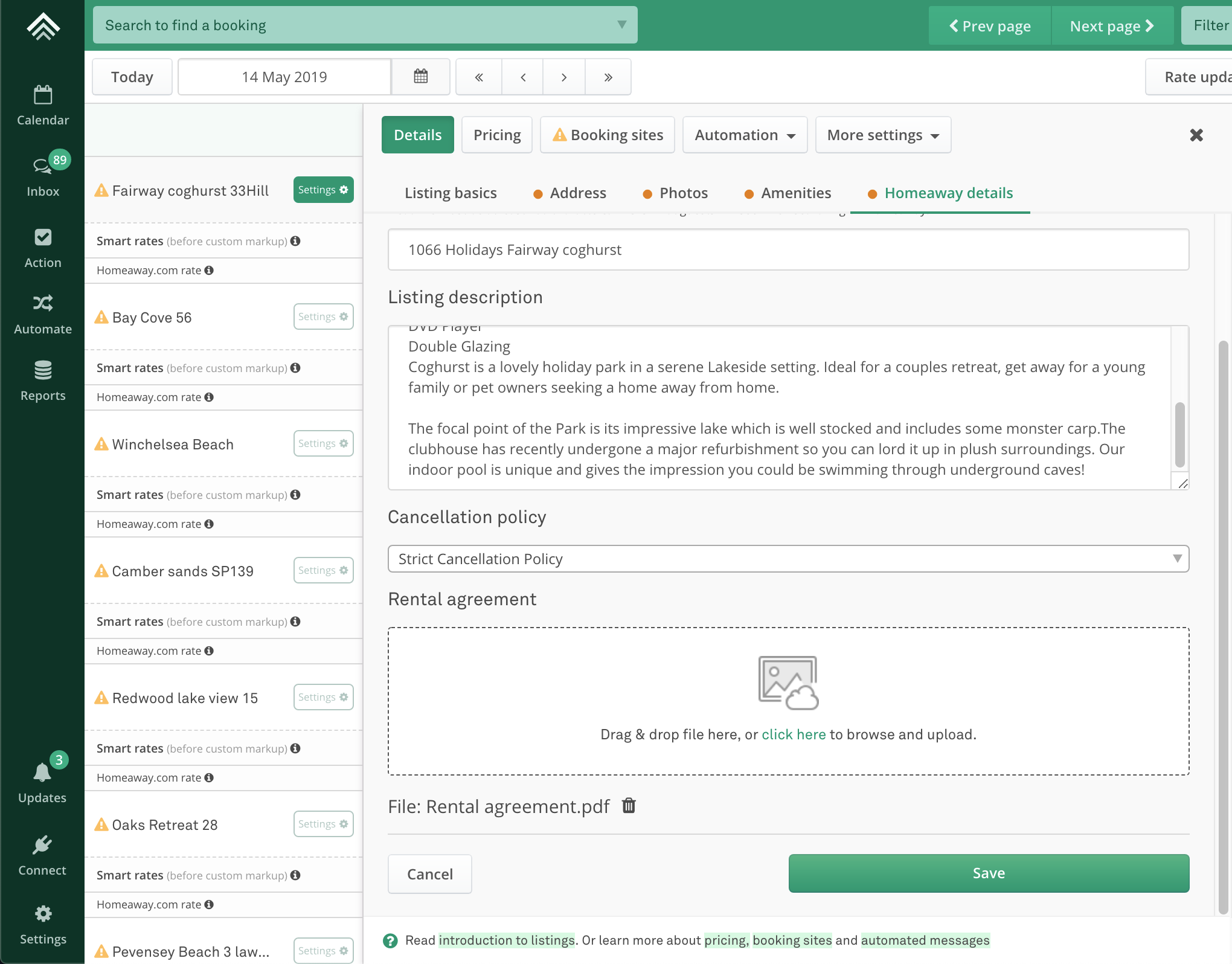The width and height of the screenshot is (1232, 964).
Task: Open the booking sites help link
Action: pyautogui.click(x=792, y=940)
